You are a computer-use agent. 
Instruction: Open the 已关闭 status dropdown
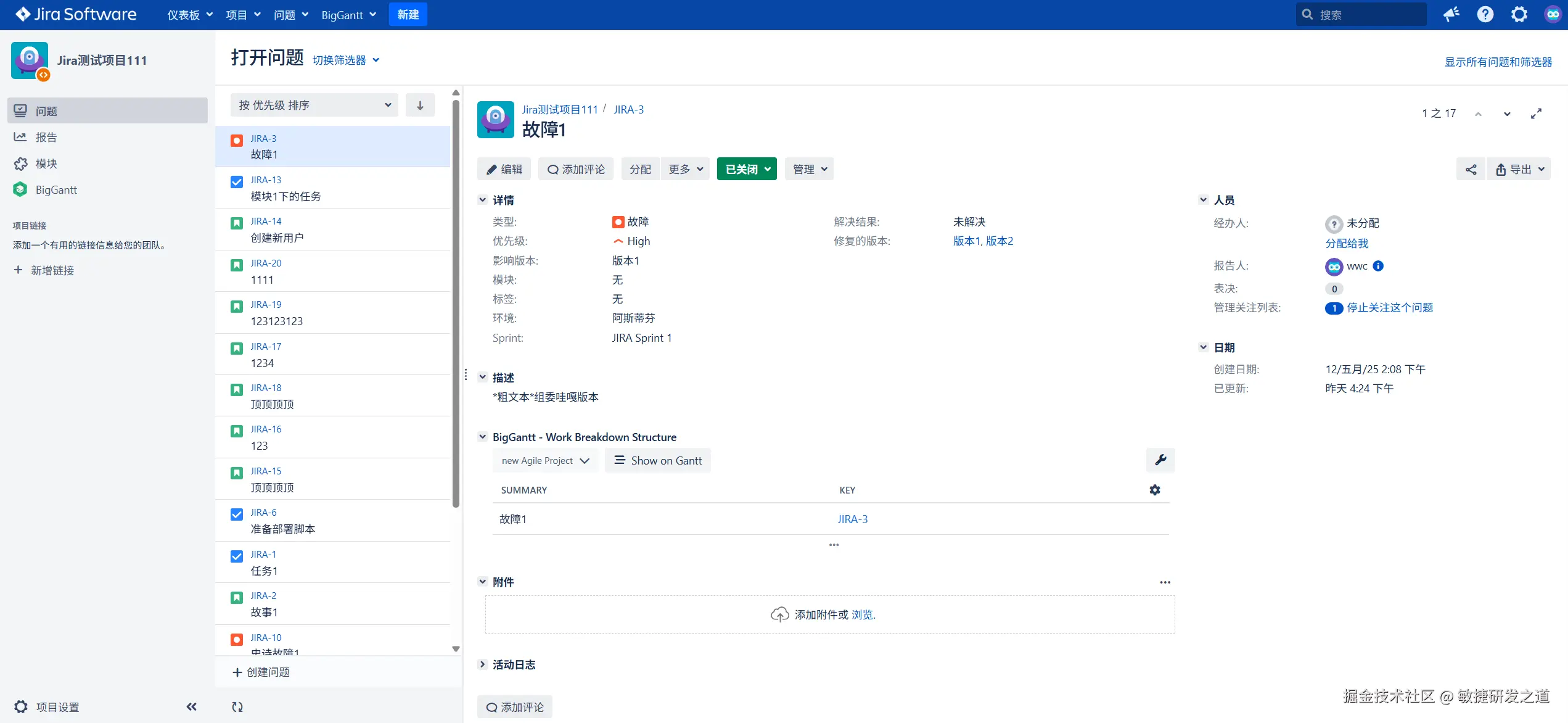point(747,169)
